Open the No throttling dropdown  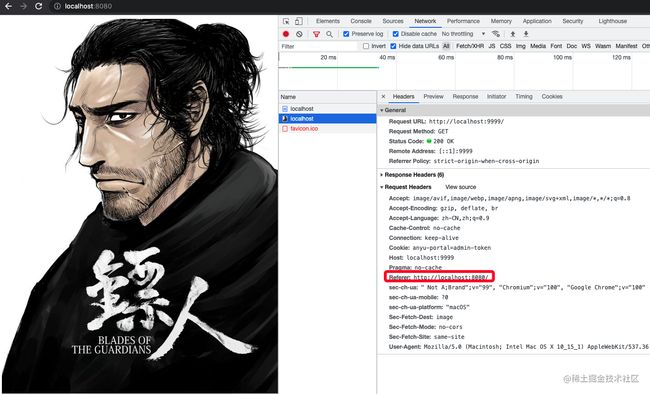(463, 34)
